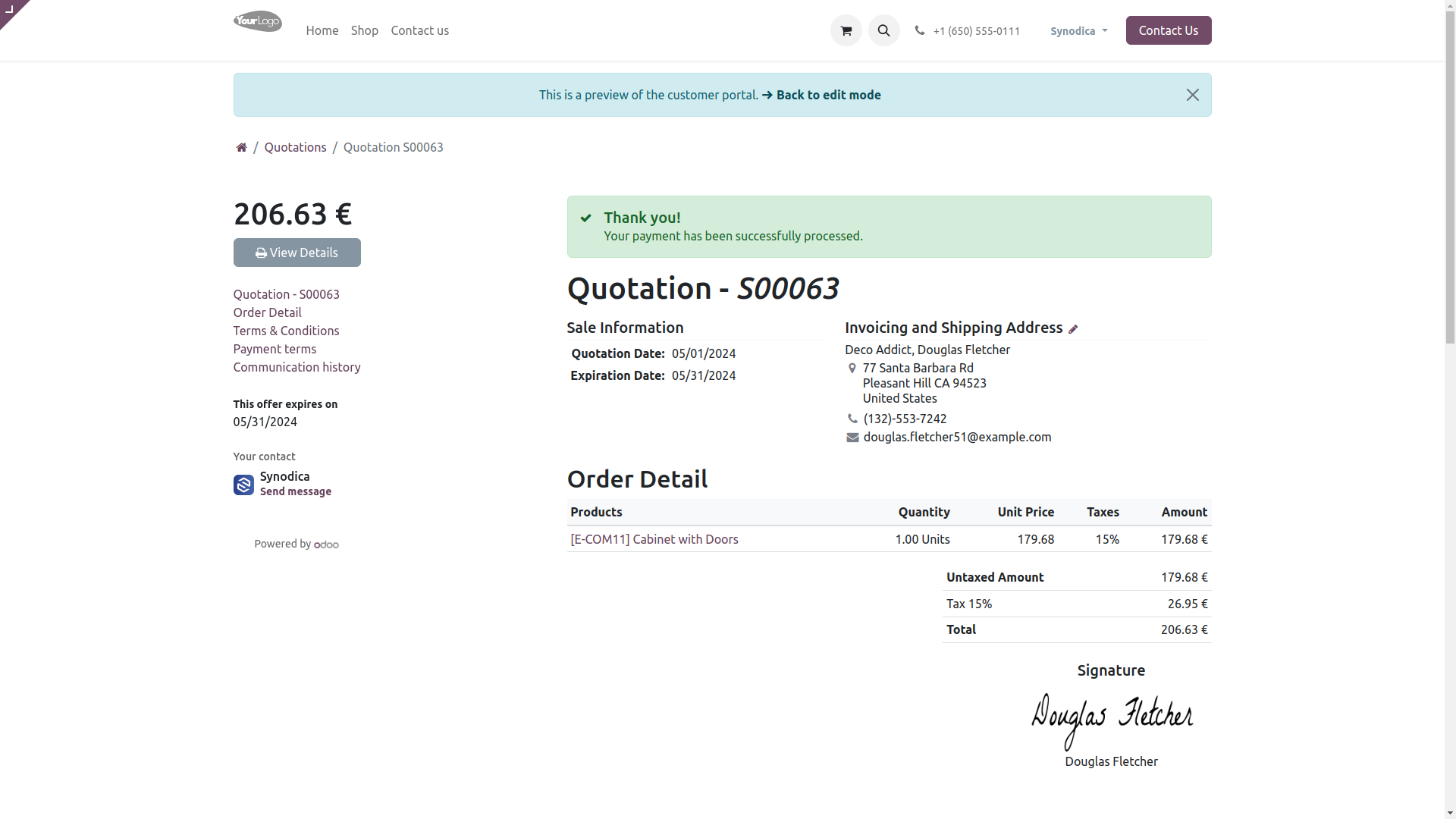
Task: Click Back to edit mode link
Action: [x=821, y=95]
